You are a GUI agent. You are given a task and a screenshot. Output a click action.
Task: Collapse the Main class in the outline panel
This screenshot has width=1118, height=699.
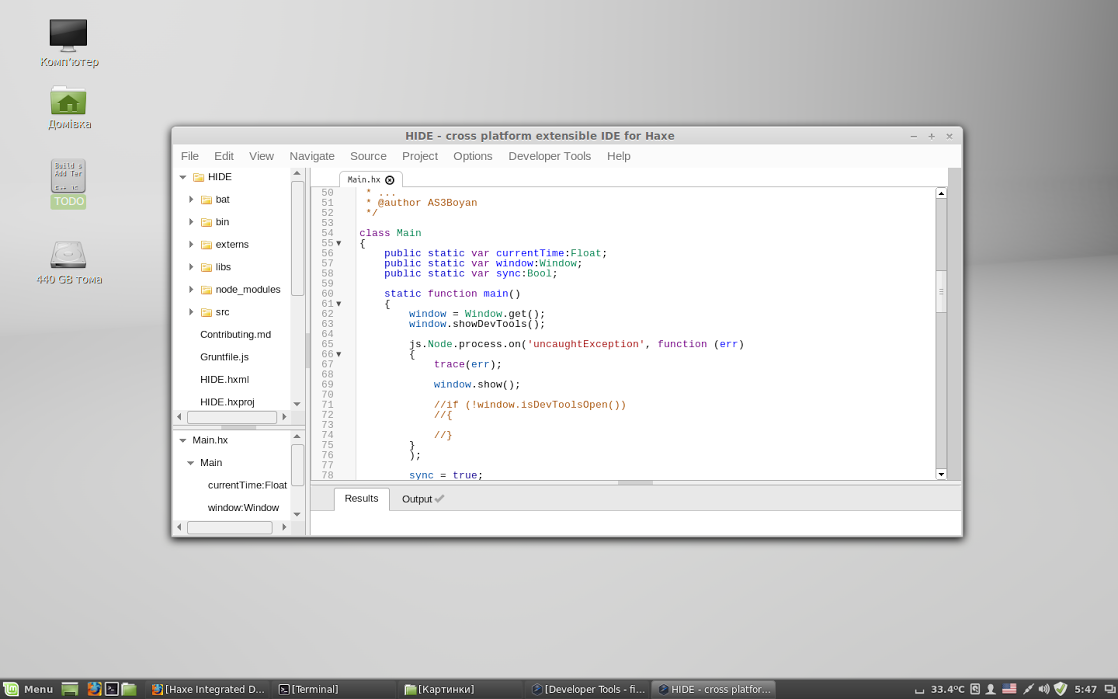tap(190, 462)
